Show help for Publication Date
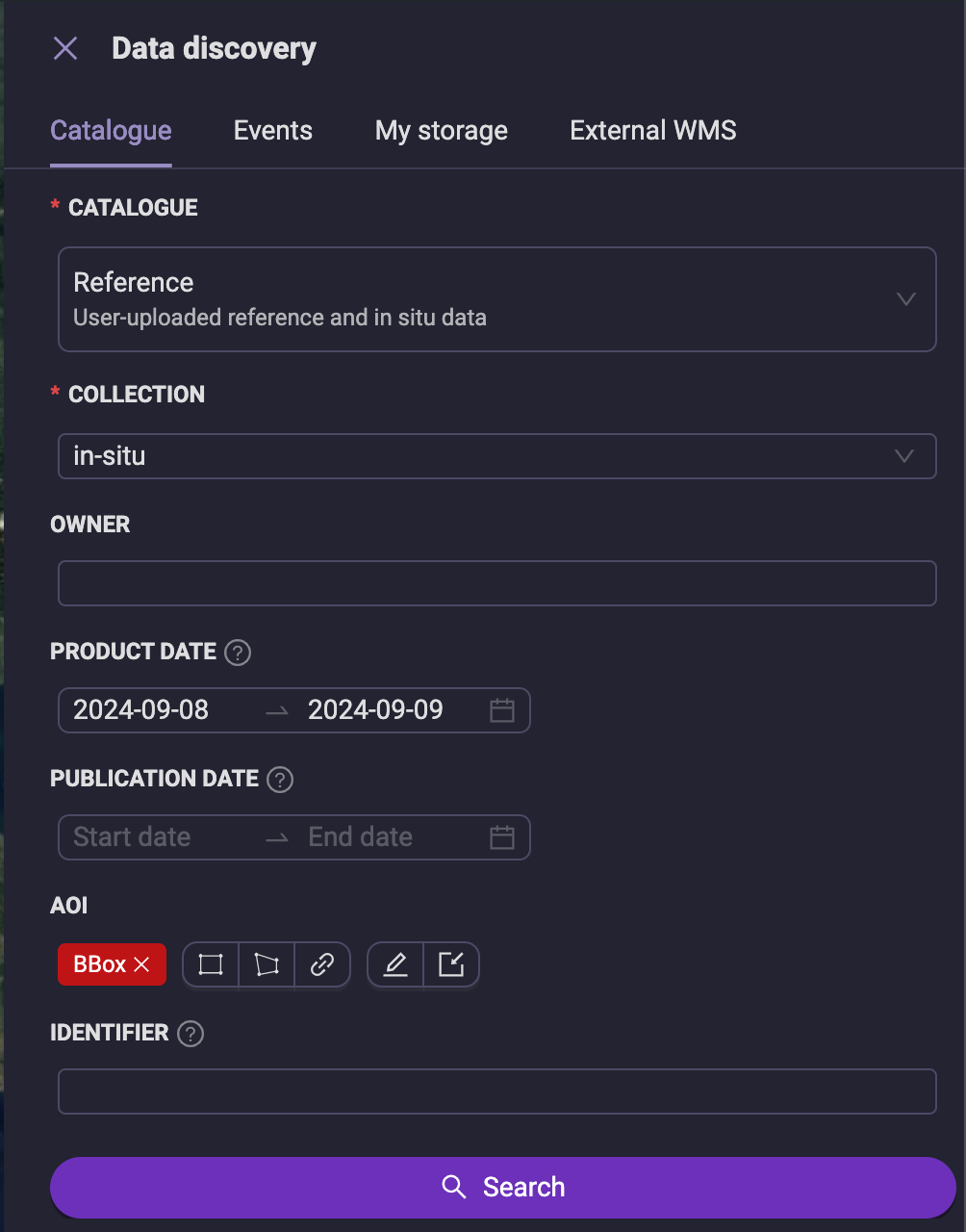 pyautogui.click(x=280, y=780)
